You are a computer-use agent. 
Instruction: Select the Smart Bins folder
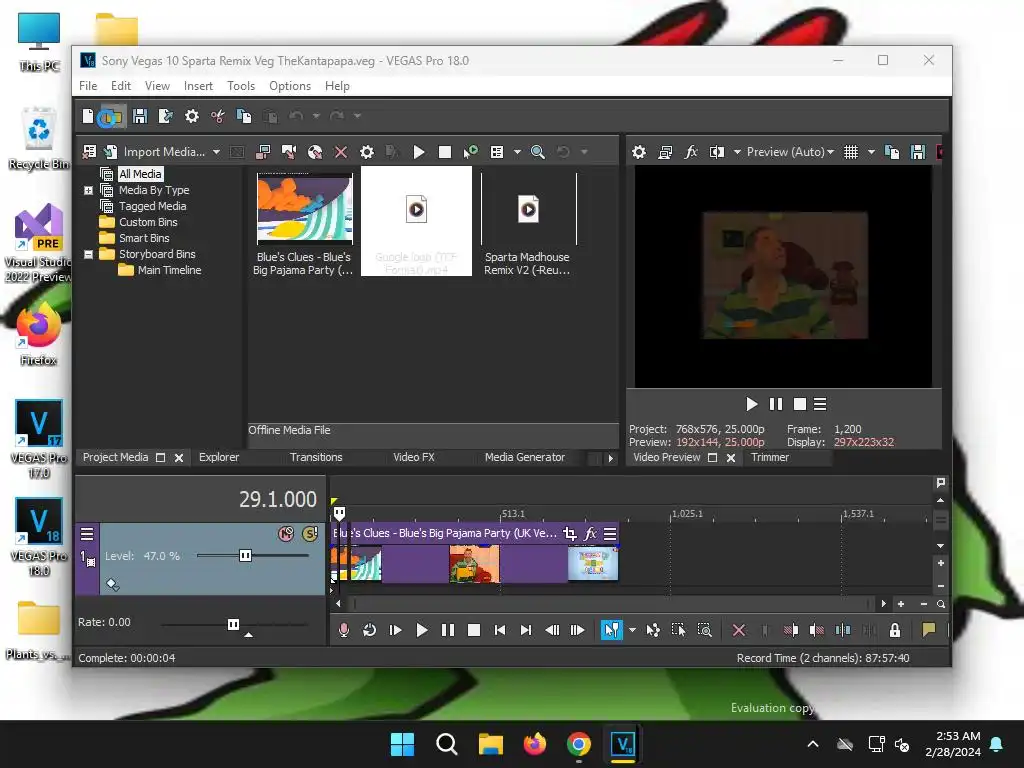tap(144, 238)
